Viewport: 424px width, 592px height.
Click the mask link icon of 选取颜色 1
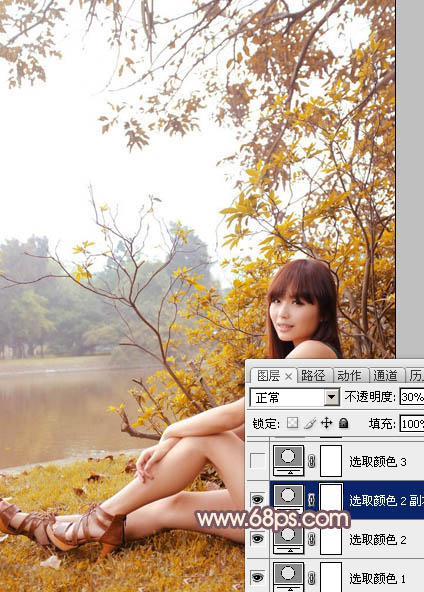tap(312, 578)
